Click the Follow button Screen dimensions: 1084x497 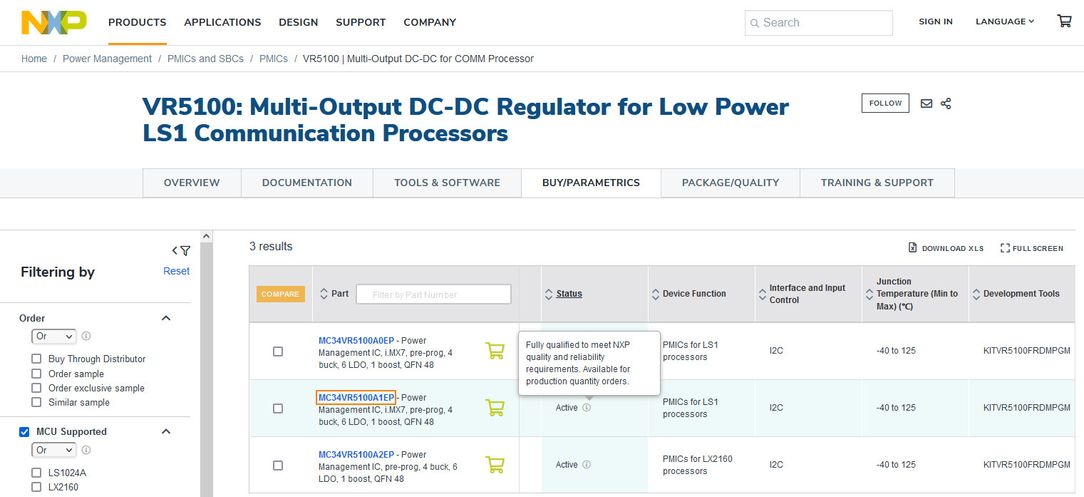[x=885, y=103]
